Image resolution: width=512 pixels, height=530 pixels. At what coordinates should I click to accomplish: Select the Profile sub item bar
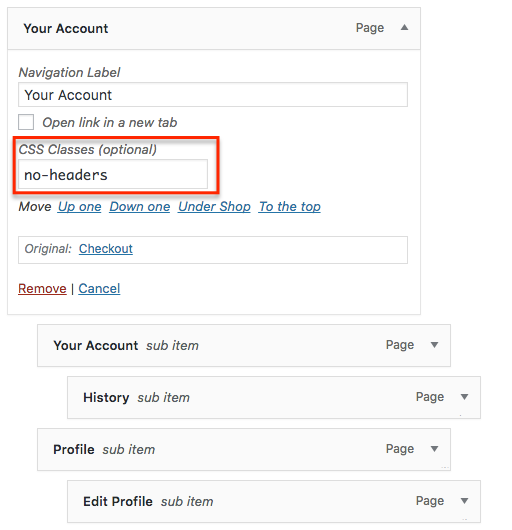coord(244,450)
